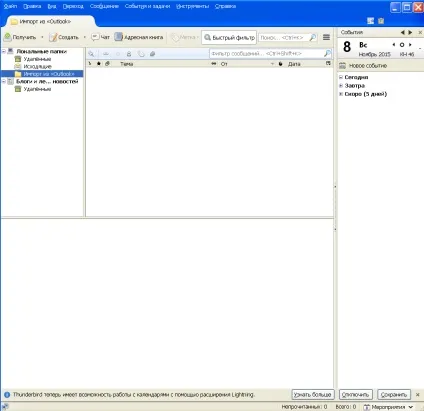Image resolution: width=424 pixels, height=411 pixels.
Task: Click the Получить (get mail) envelope icon
Action: (x=7, y=37)
